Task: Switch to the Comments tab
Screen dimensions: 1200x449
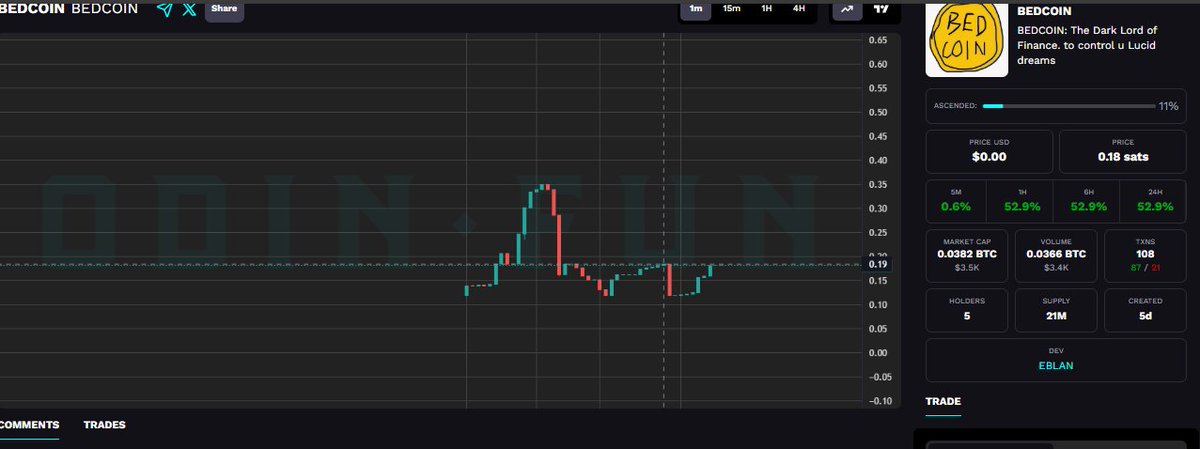Action: (29, 425)
